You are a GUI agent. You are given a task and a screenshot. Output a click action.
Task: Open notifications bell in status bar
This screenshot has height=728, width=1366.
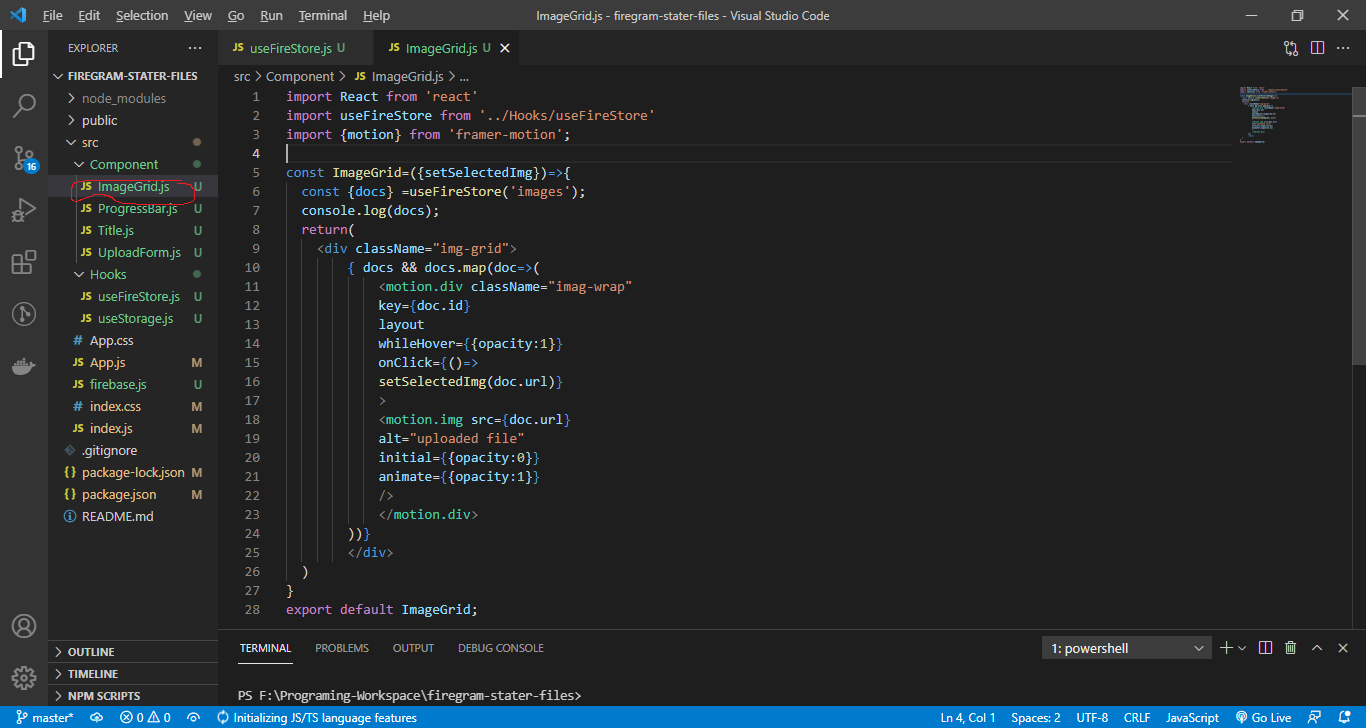(1346, 718)
